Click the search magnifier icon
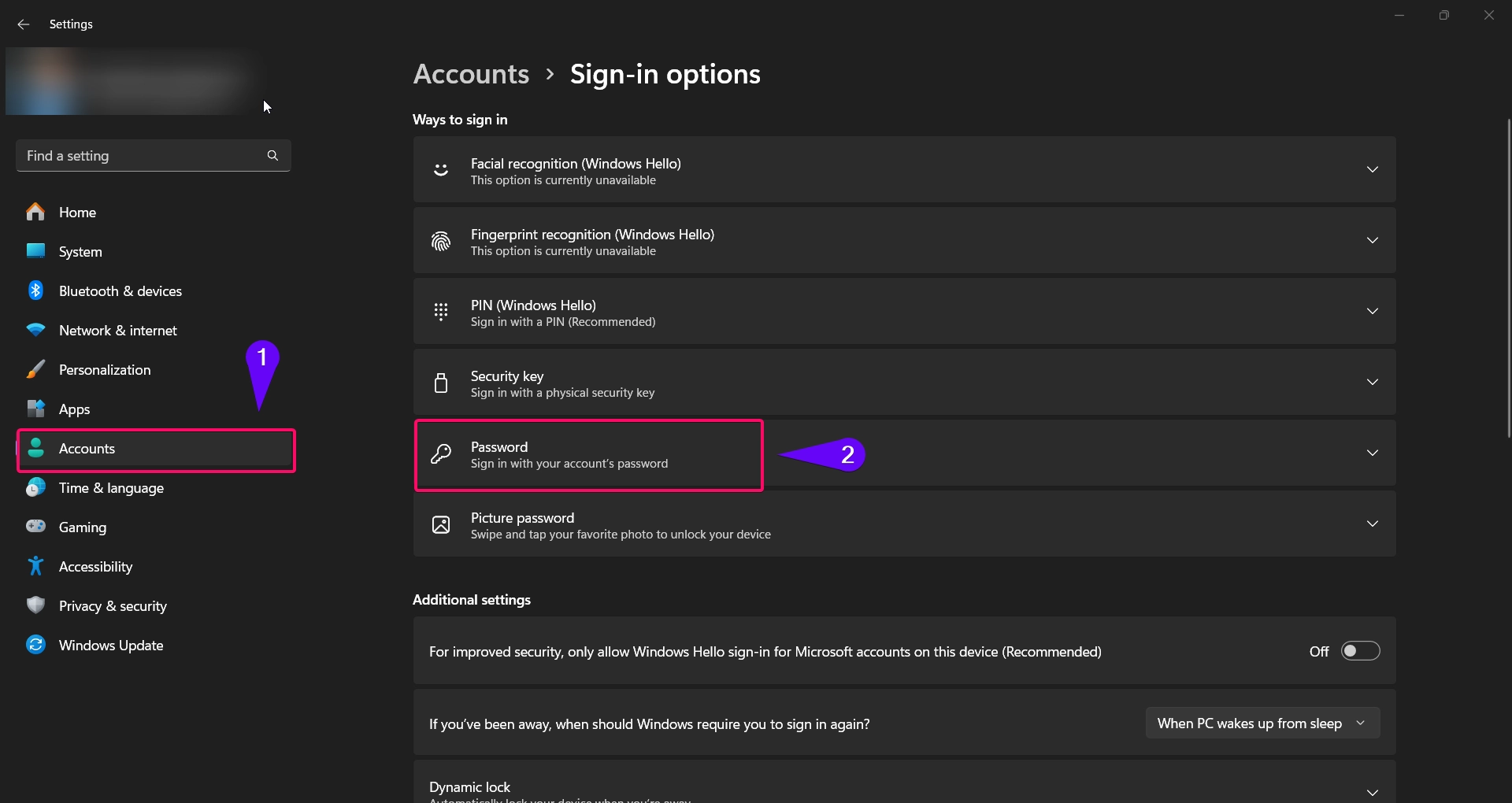This screenshot has width=1512, height=803. (x=272, y=156)
